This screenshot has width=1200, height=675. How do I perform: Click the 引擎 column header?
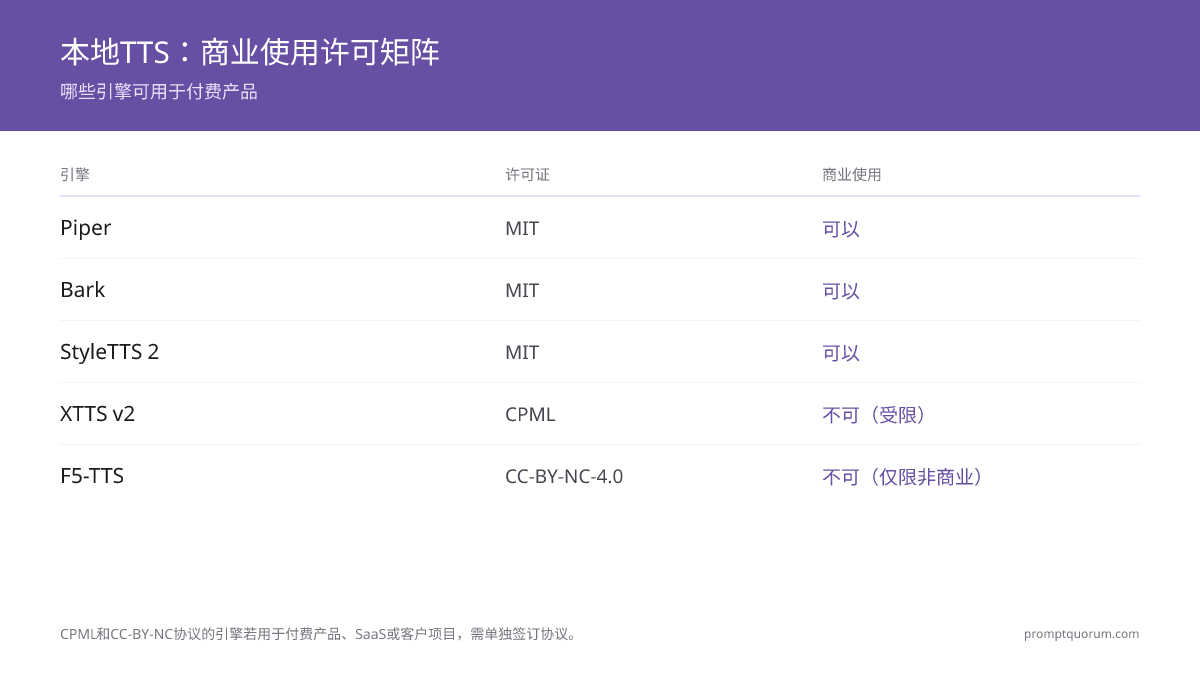[x=75, y=174]
